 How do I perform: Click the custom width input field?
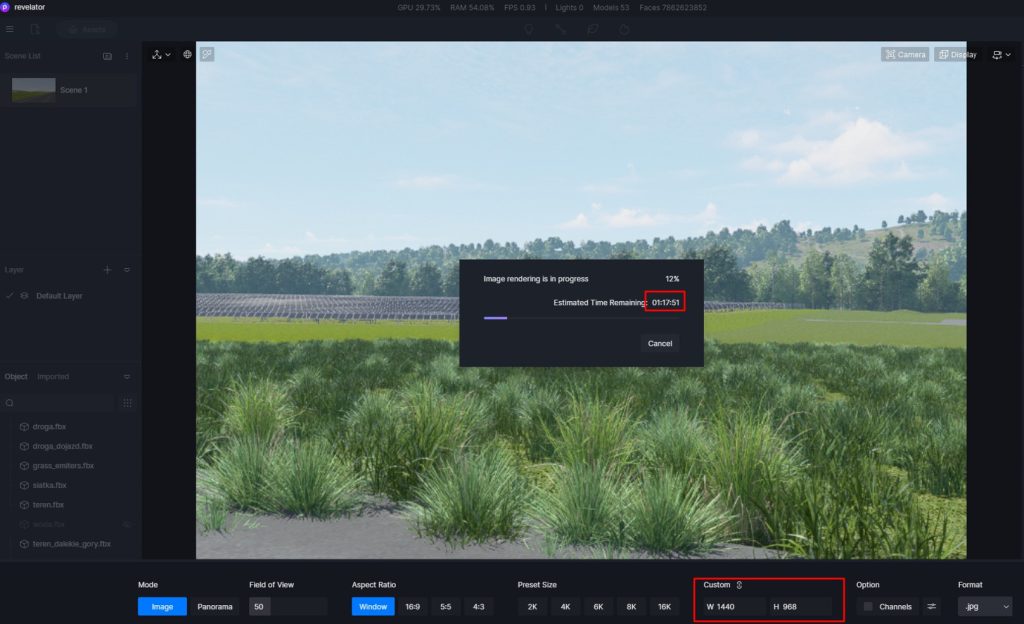[x=732, y=606]
